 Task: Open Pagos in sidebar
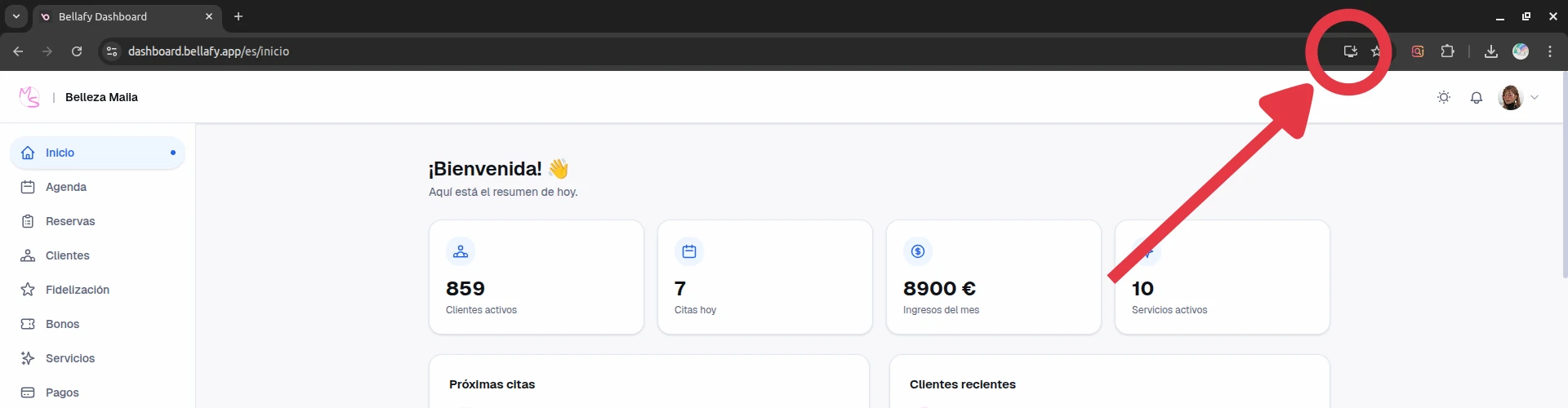click(97, 392)
